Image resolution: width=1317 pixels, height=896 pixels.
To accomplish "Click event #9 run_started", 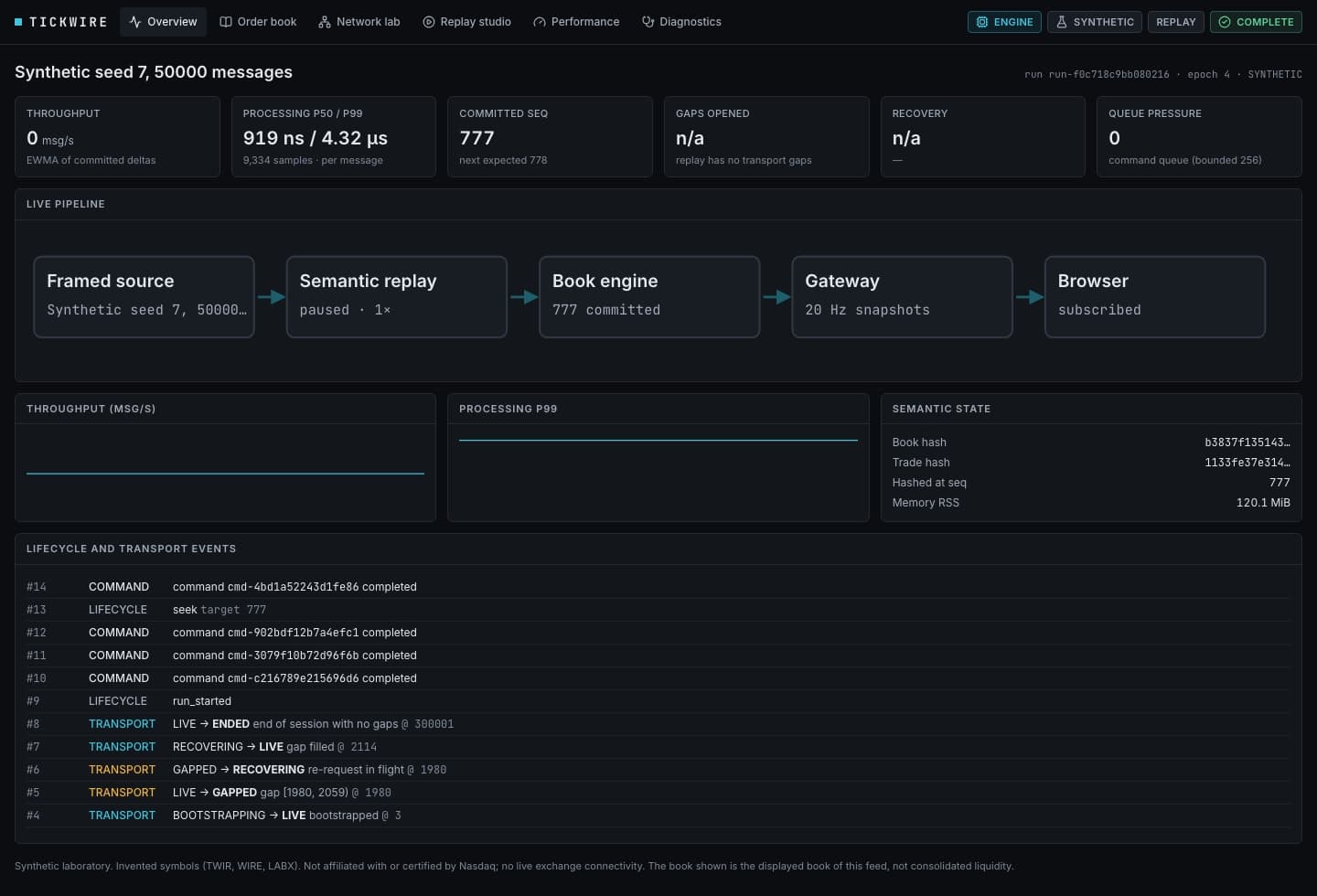I will tap(658, 701).
